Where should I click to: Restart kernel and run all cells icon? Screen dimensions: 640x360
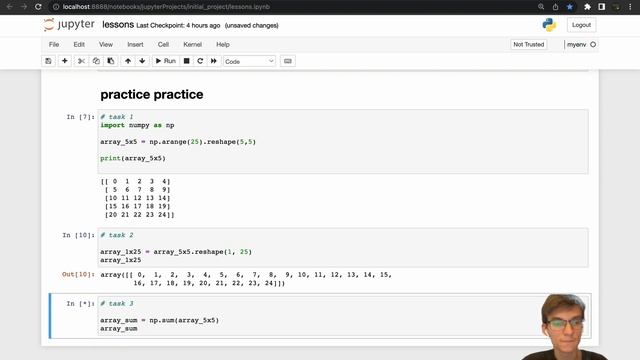[213, 61]
